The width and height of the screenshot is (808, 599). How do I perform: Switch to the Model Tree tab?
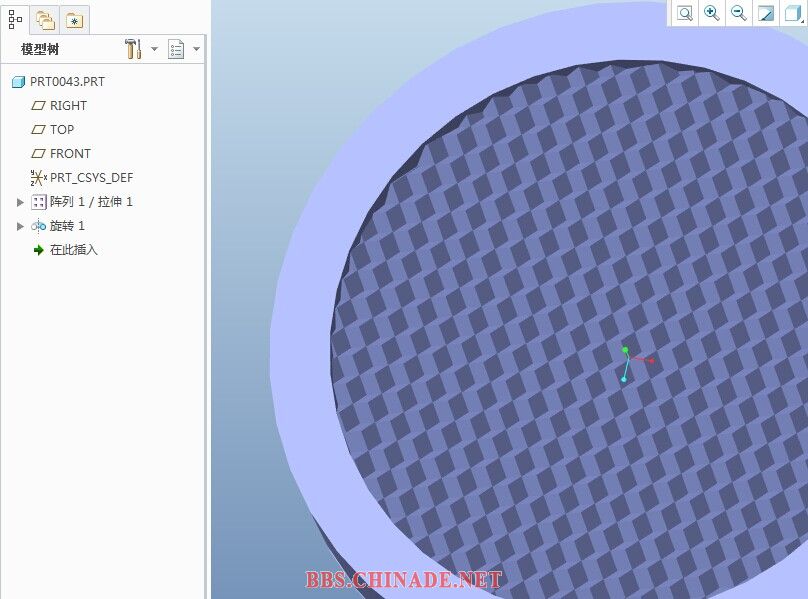coord(16,18)
